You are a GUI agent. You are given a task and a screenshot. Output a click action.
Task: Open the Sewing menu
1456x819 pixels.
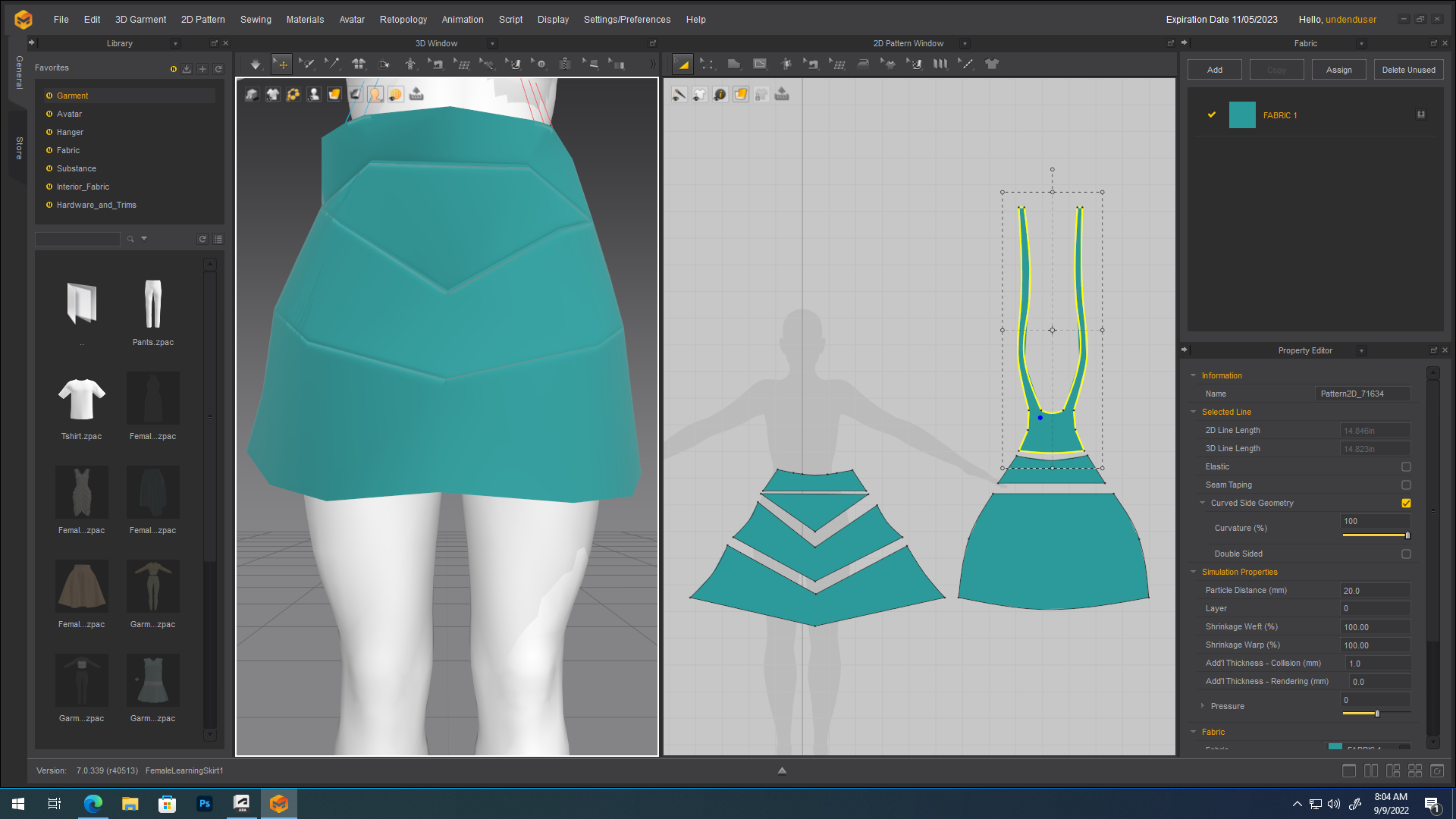(256, 20)
